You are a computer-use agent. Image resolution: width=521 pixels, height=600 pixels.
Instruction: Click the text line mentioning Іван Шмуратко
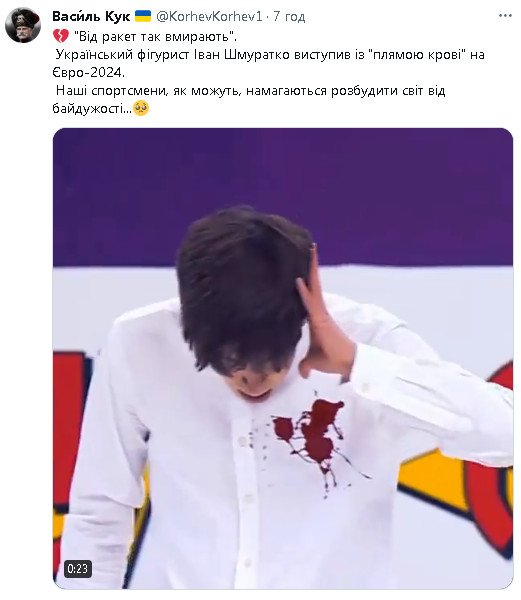point(270,55)
